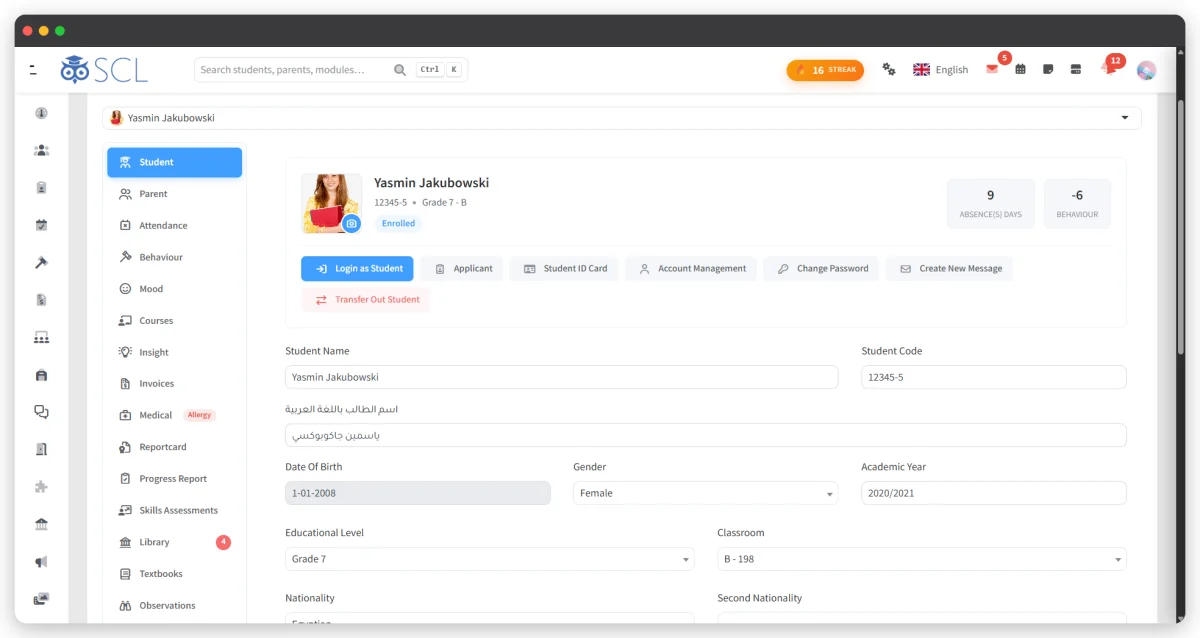Open the people group icon in left sidebar
Image resolution: width=1200 pixels, height=638 pixels.
click(x=41, y=150)
